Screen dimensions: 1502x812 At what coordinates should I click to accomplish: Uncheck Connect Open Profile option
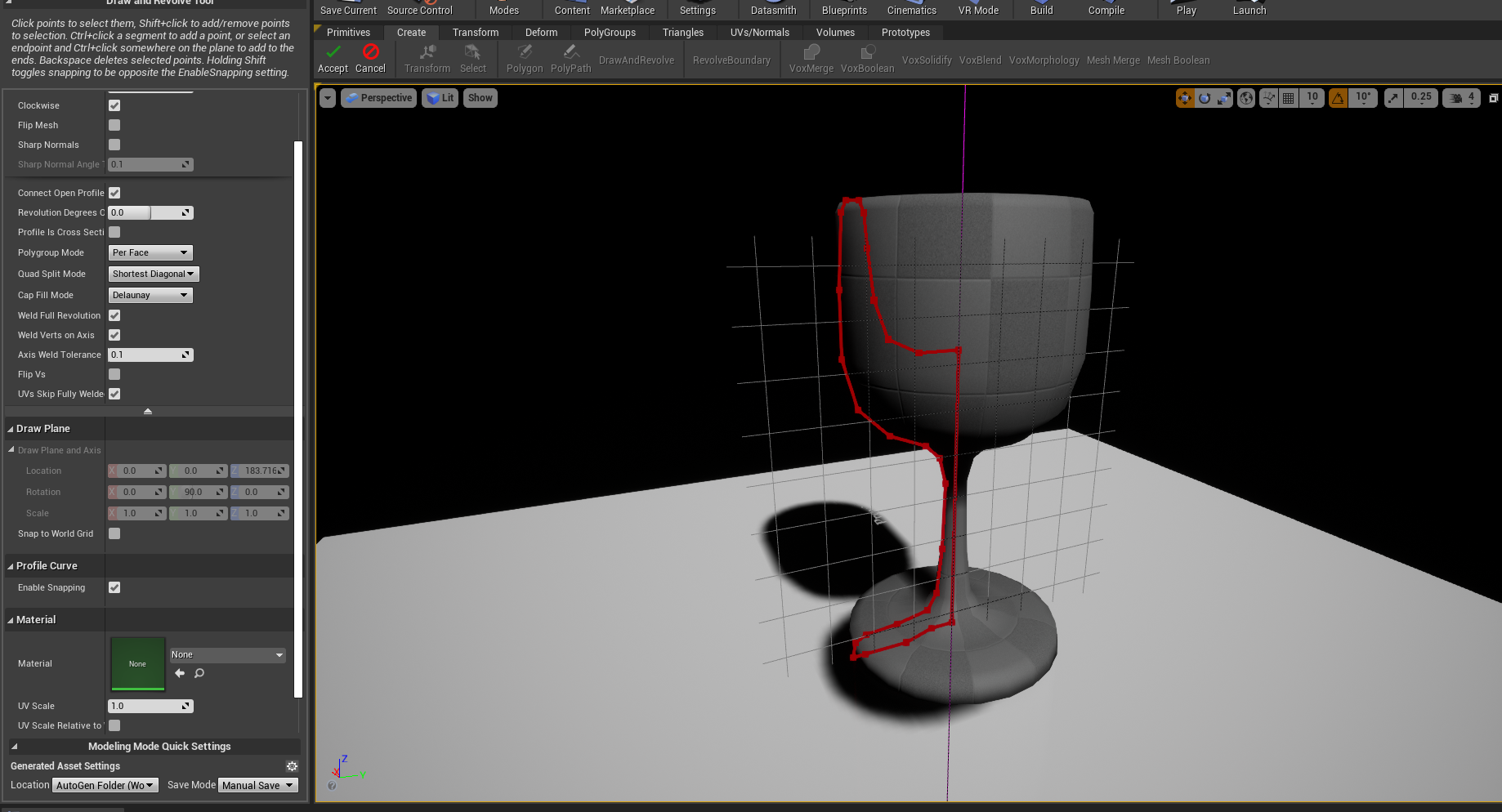[114, 193]
